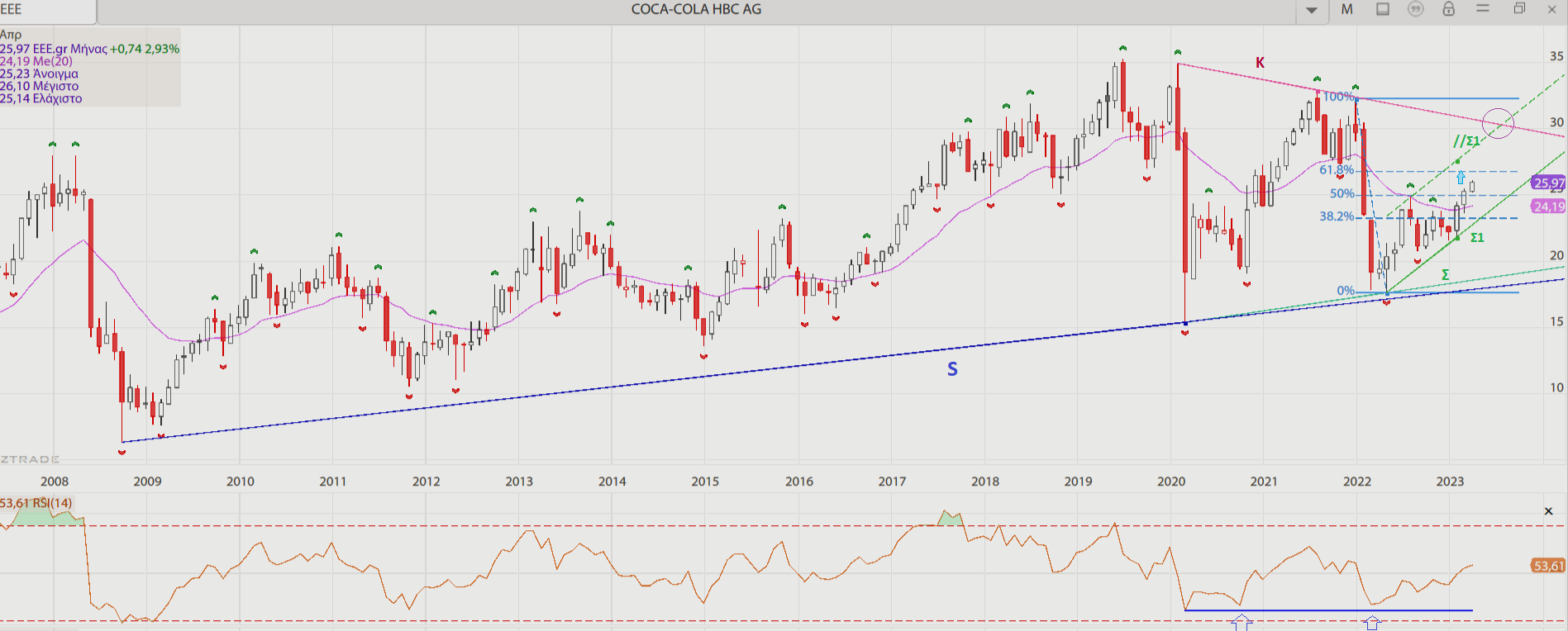Click the Fibonacci 100% level label

coord(1338,97)
